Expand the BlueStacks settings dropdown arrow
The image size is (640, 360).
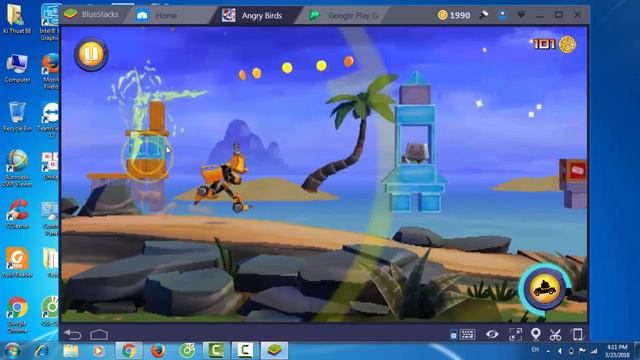(521, 15)
